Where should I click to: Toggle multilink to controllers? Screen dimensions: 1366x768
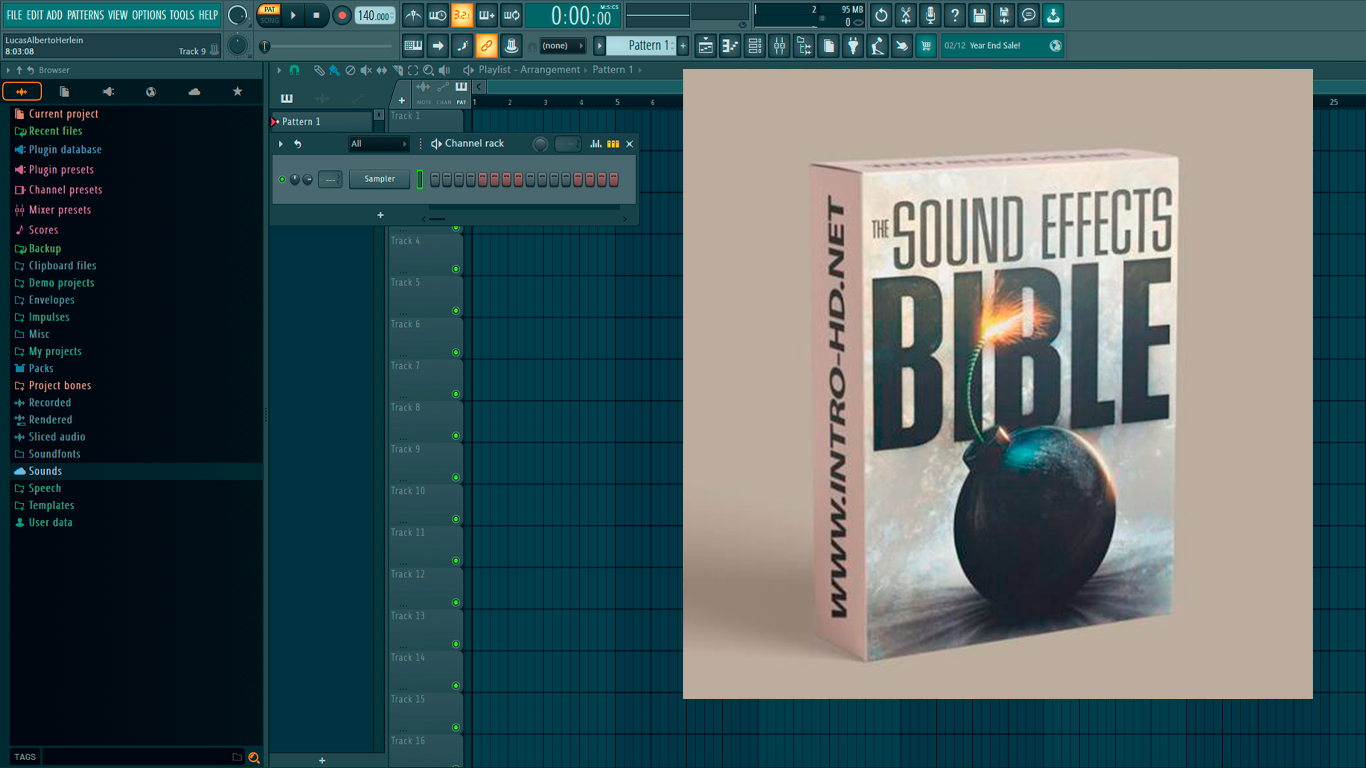click(x=486, y=45)
